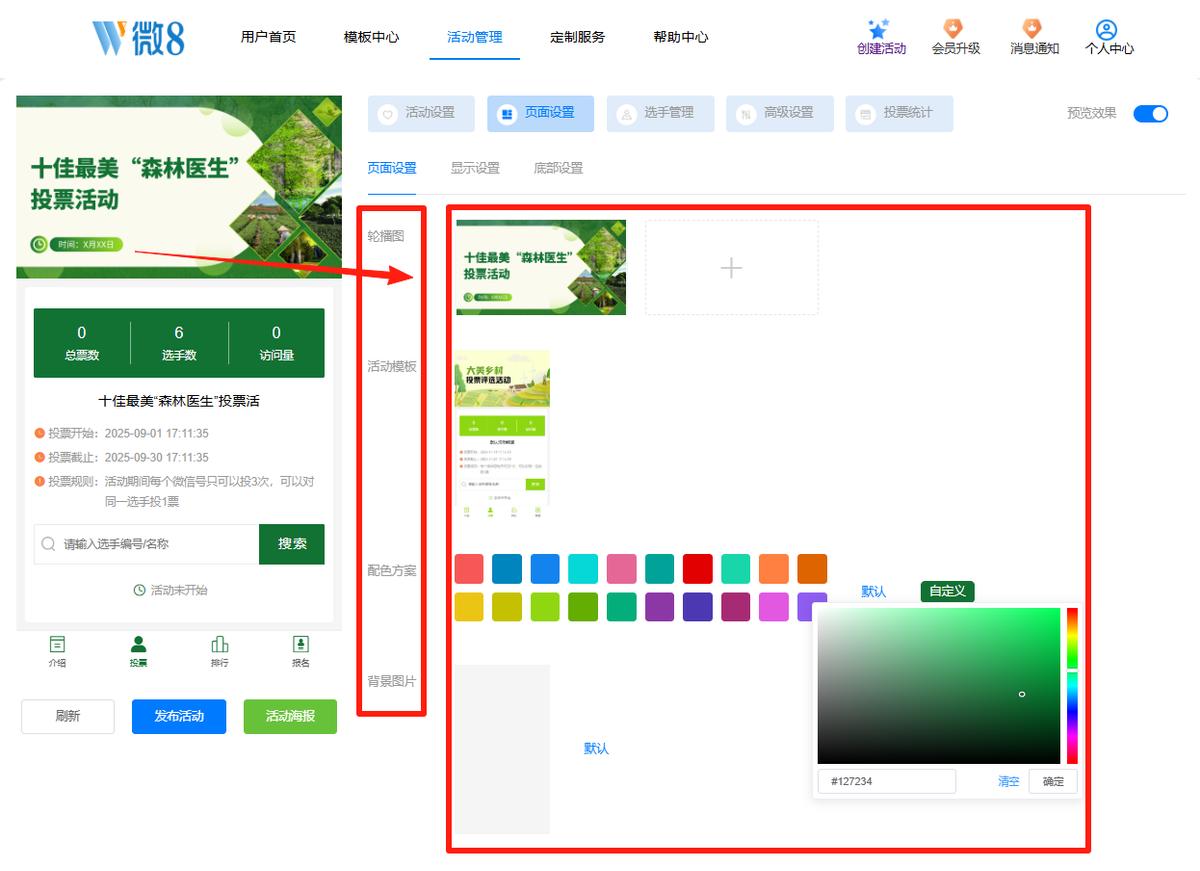Click the 发布活动 button

[x=179, y=716]
